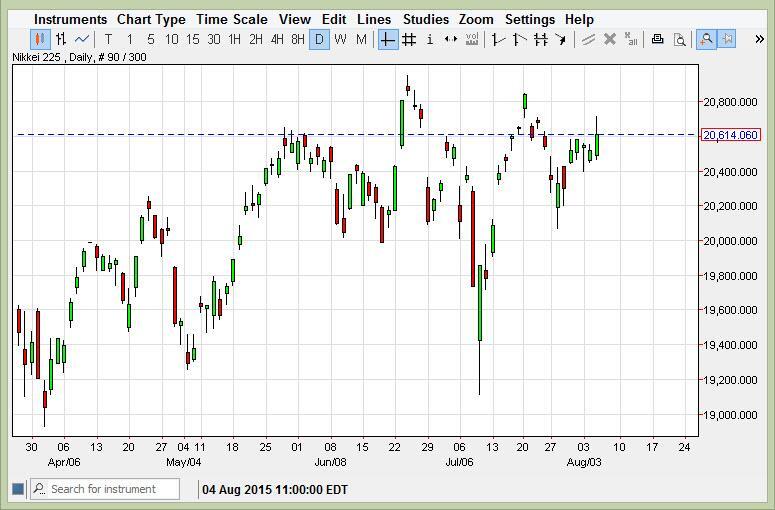
Task: Click the print chart icon
Action: (657, 40)
